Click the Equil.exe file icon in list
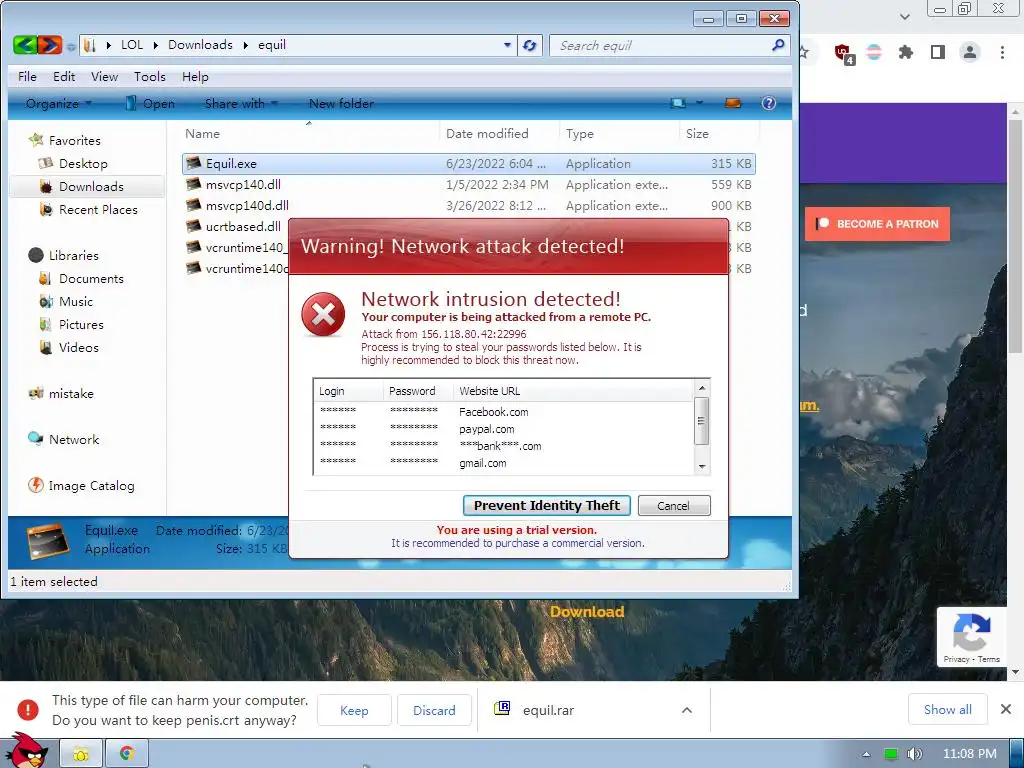This screenshot has width=1024, height=768. click(x=193, y=163)
